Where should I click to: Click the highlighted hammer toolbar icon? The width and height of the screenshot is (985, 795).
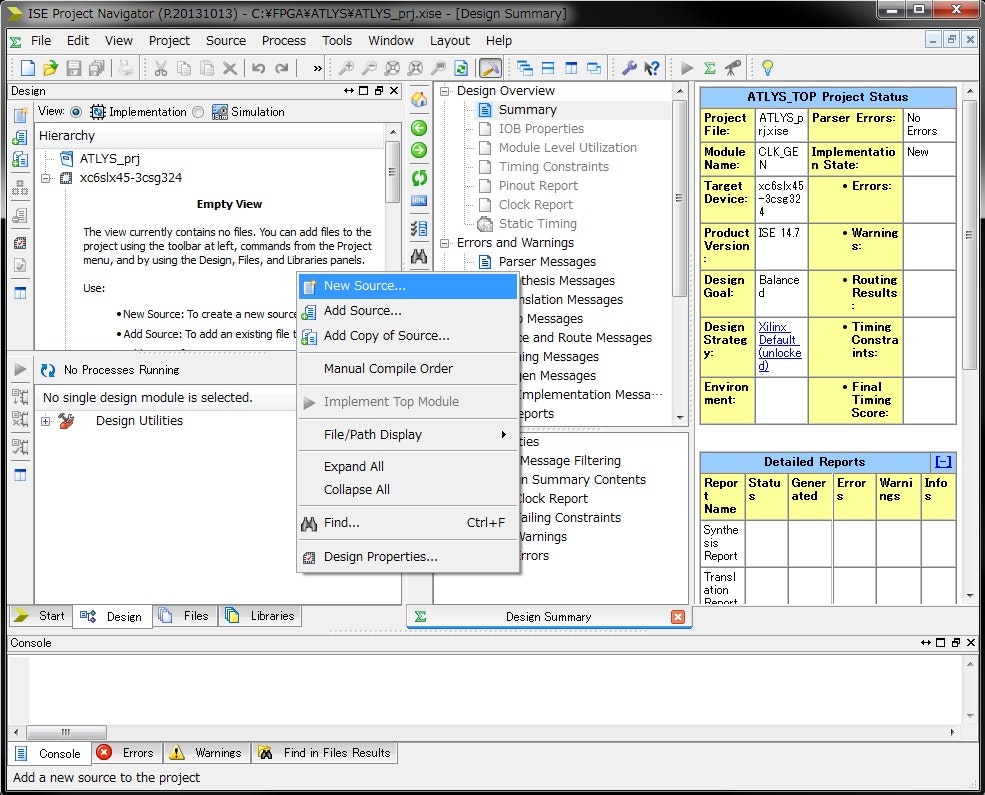(x=490, y=68)
